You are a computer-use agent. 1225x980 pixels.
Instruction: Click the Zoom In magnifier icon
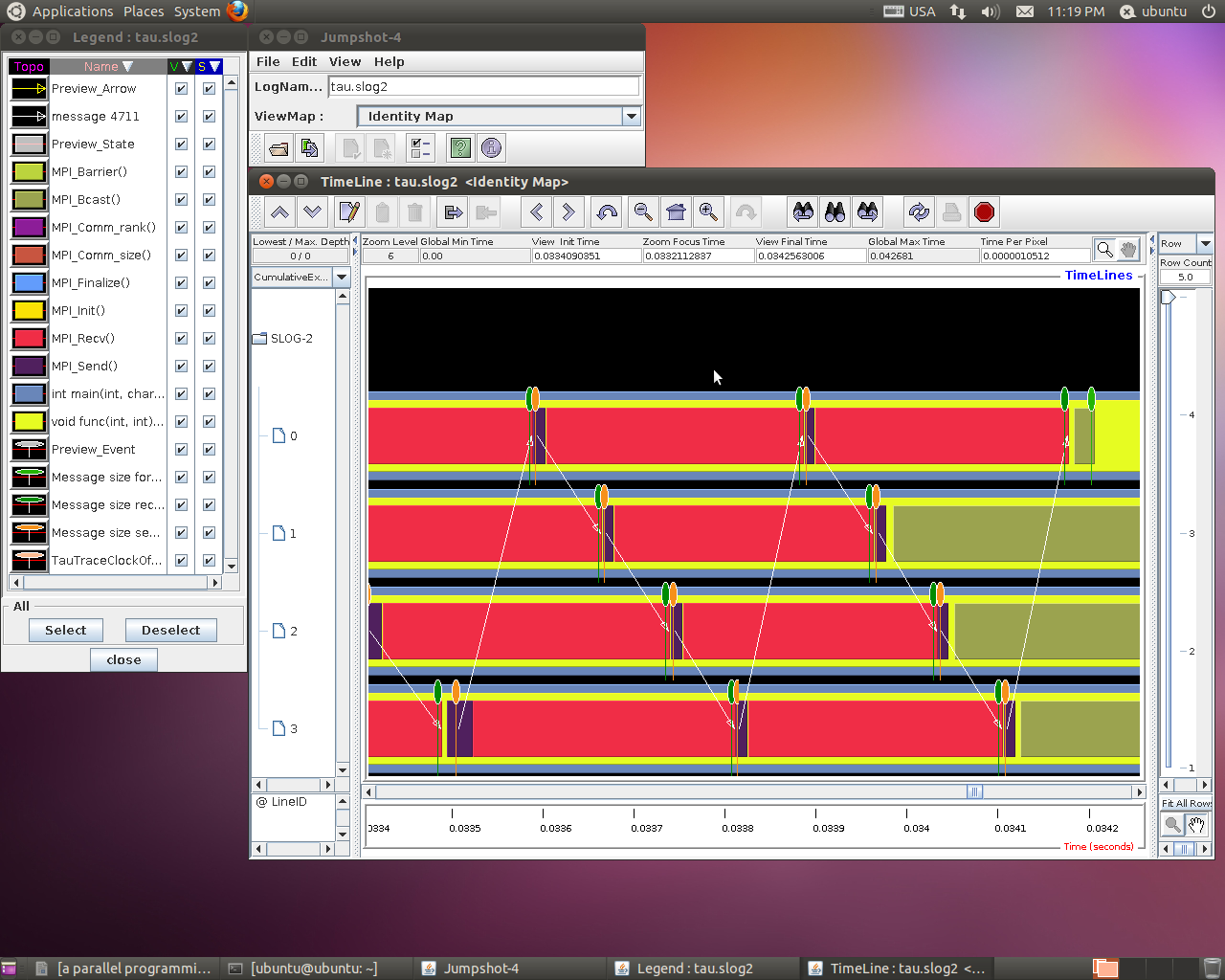click(x=708, y=212)
